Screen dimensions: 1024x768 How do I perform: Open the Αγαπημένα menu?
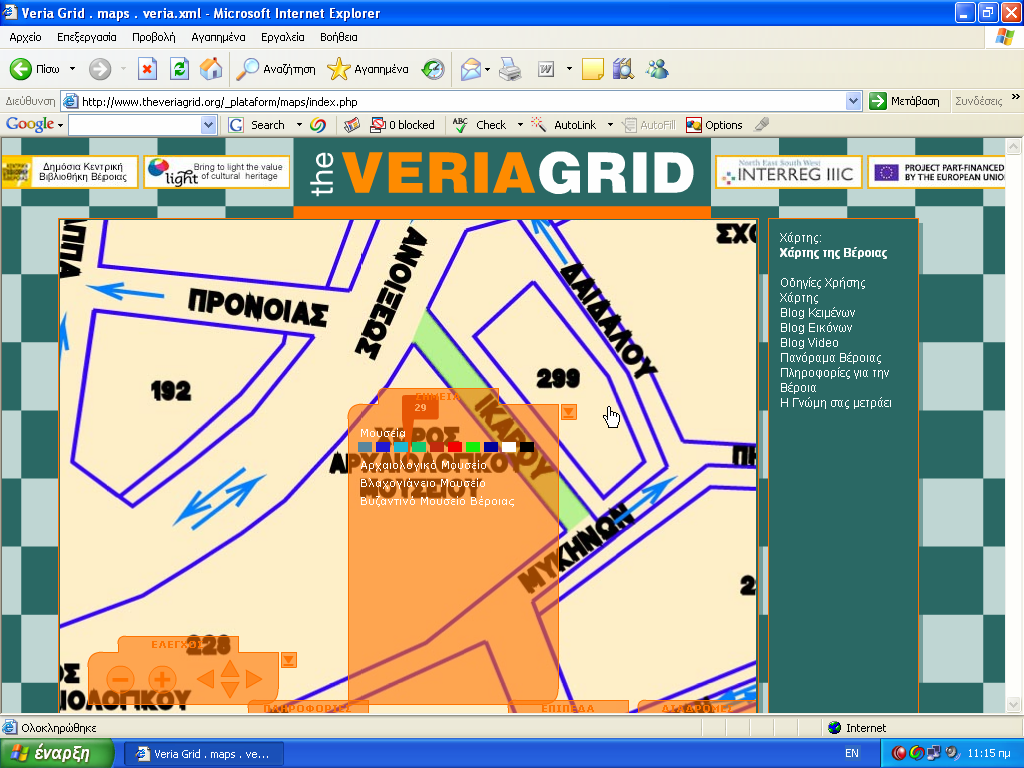click(218, 37)
